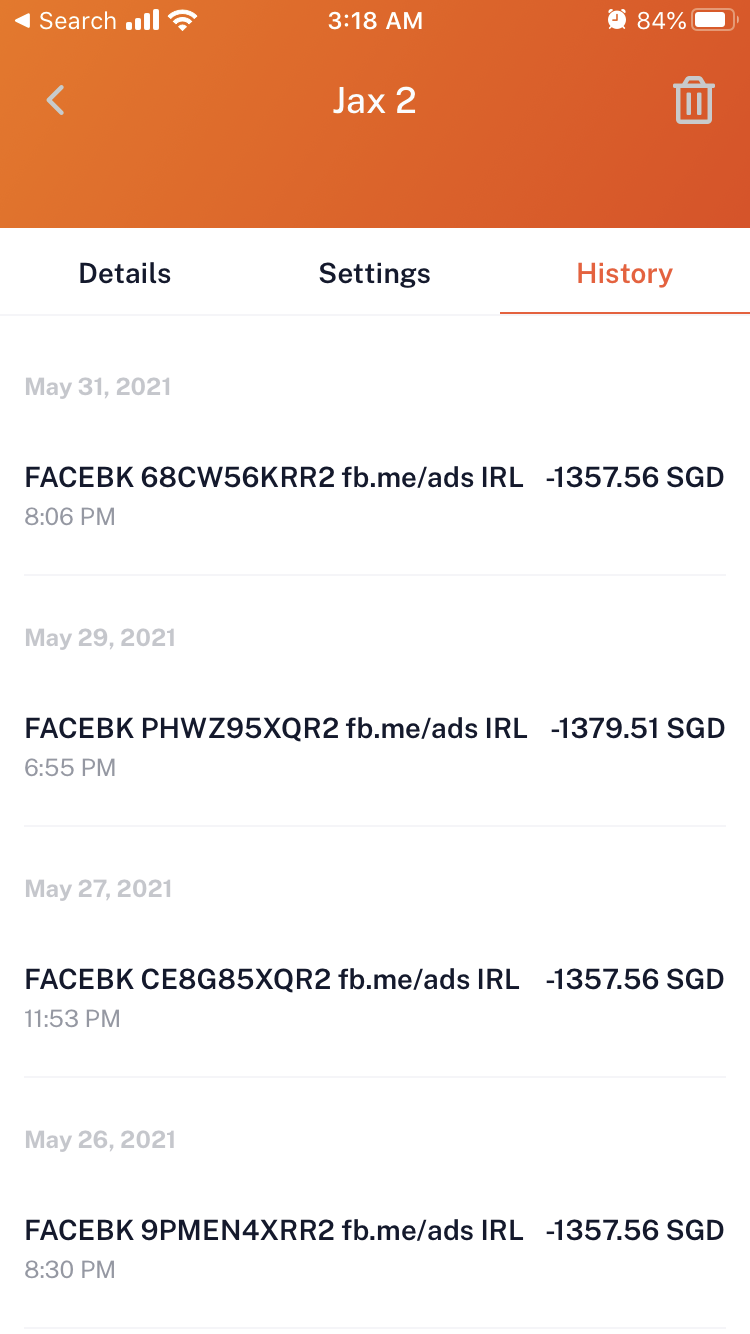Screen dimensions: 750x1334
Task: Tap the 3:18 AM status bar clock
Action: click(374, 20)
